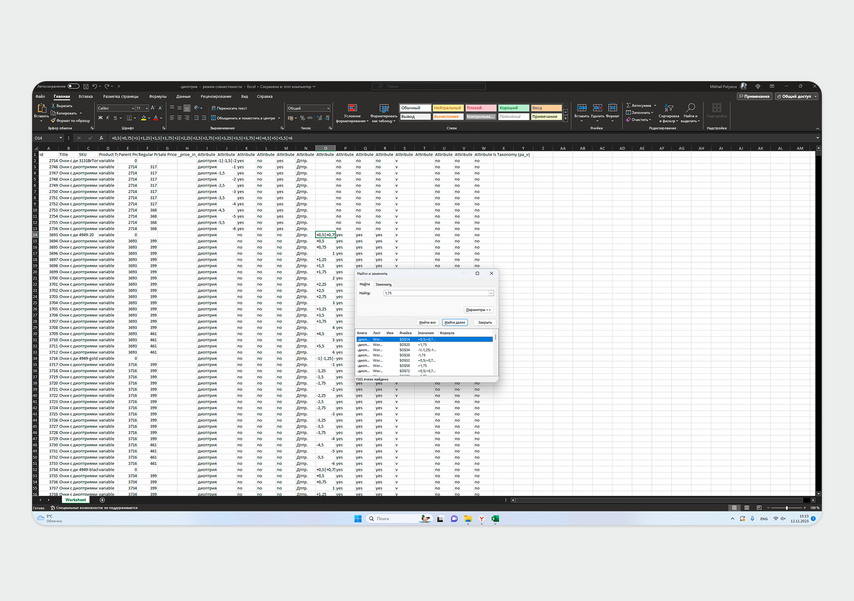Click Объединить и поместить в центре
Viewport: 854px width, 601px height.
(243, 118)
